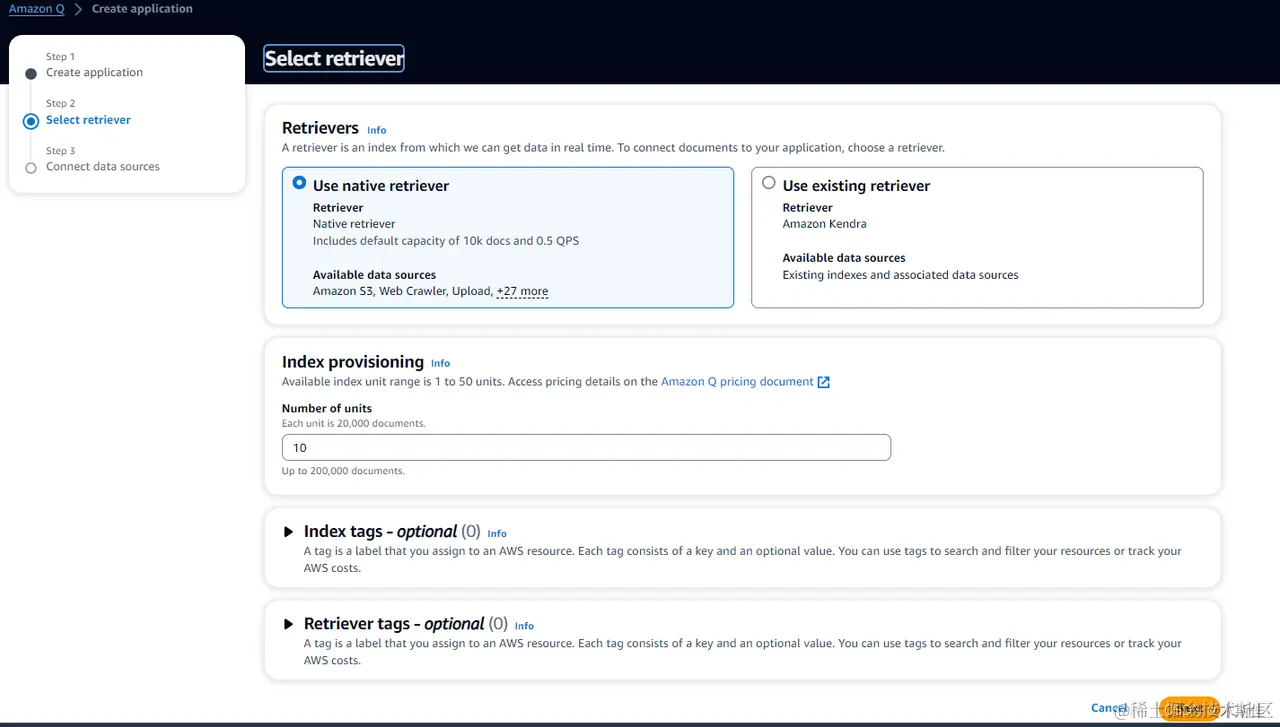Viewport: 1280px width, 727px height.
Task: Click the 'Amazon Kendra' retriever text
Action: [x=824, y=224]
